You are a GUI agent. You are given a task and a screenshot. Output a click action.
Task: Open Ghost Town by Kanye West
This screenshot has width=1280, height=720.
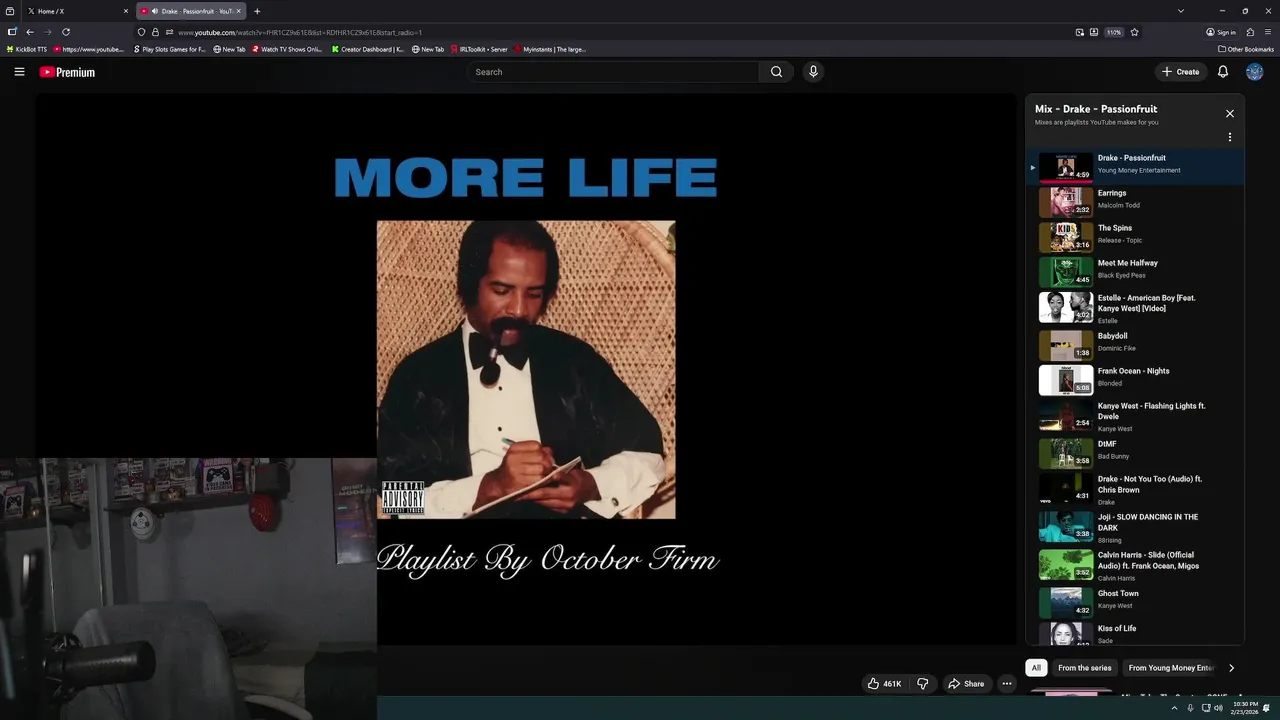pos(1135,601)
